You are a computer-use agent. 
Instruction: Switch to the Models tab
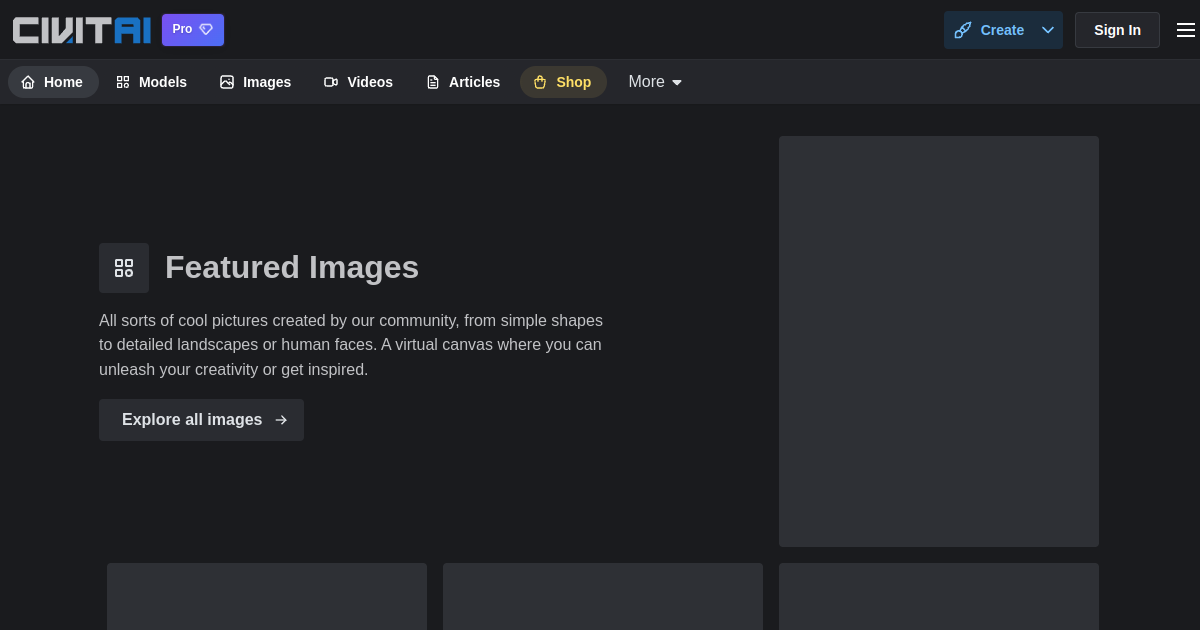152,82
